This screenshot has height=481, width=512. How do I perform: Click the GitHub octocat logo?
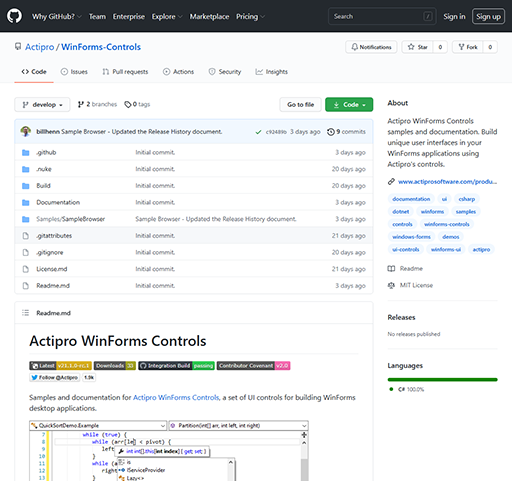(x=14, y=16)
